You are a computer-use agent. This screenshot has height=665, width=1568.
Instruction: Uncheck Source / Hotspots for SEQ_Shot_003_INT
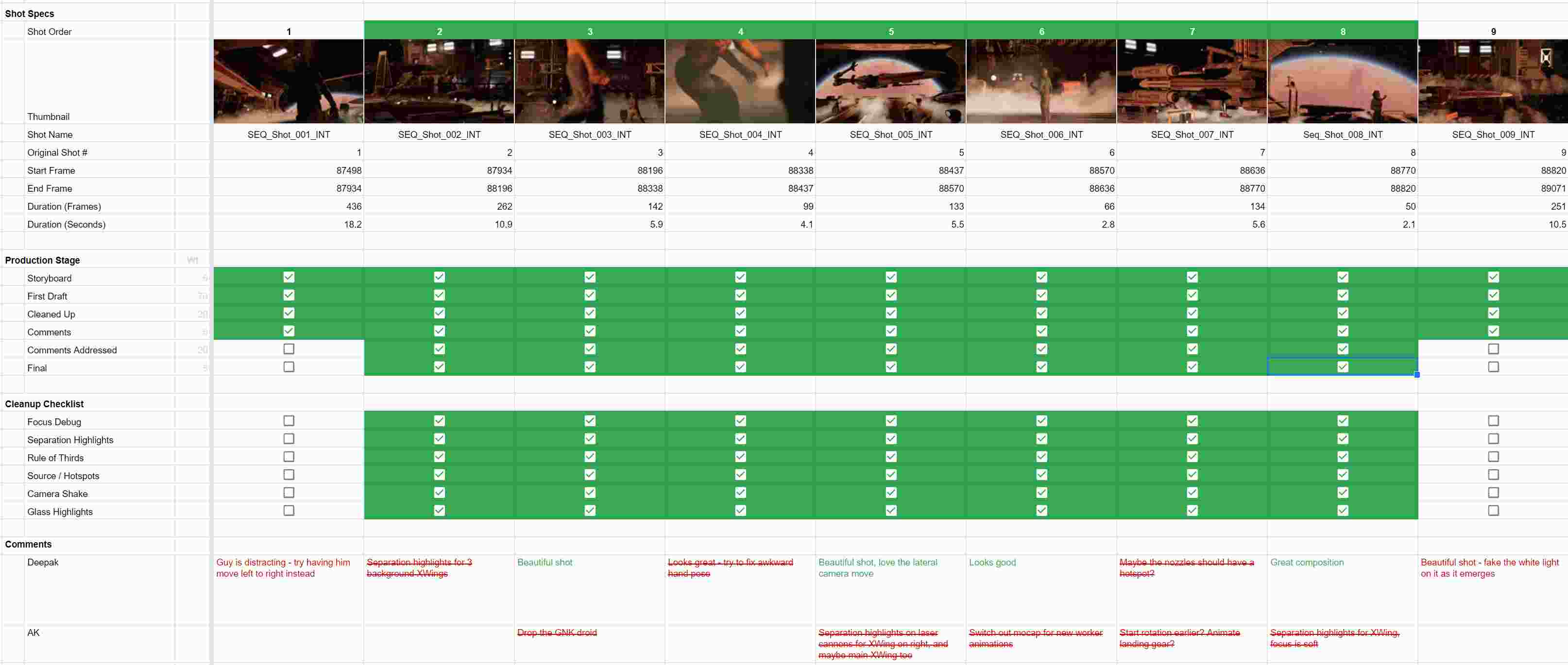pyautogui.click(x=589, y=475)
